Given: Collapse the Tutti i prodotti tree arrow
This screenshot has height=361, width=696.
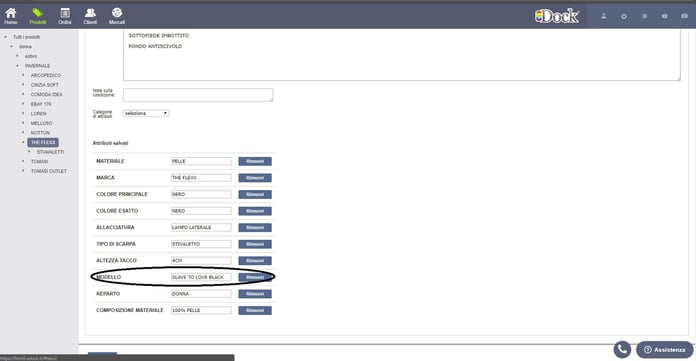Looking at the screenshot, I should [x=6, y=37].
